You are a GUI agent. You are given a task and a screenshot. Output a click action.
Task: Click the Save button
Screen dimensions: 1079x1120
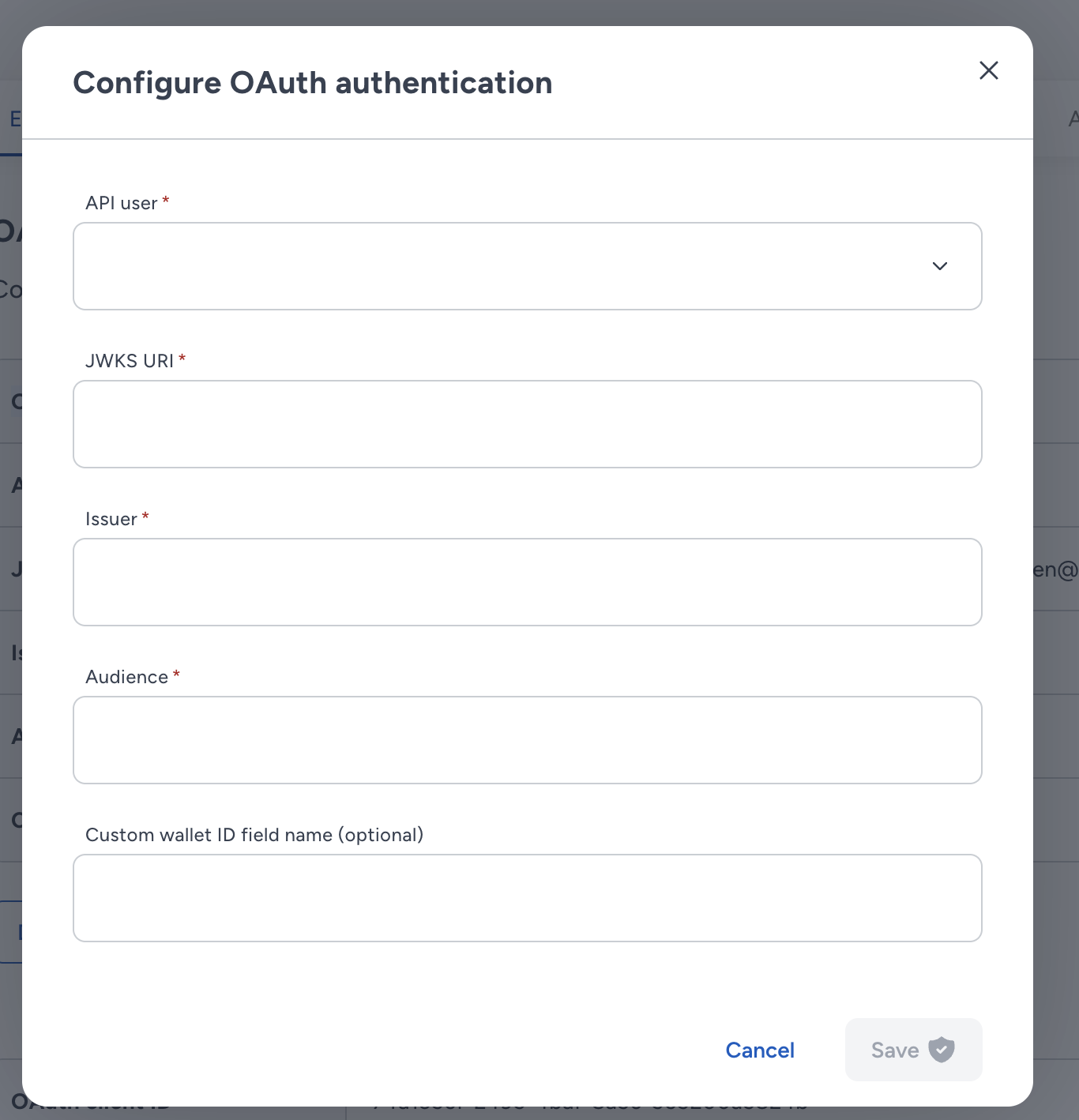(913, 1050)
